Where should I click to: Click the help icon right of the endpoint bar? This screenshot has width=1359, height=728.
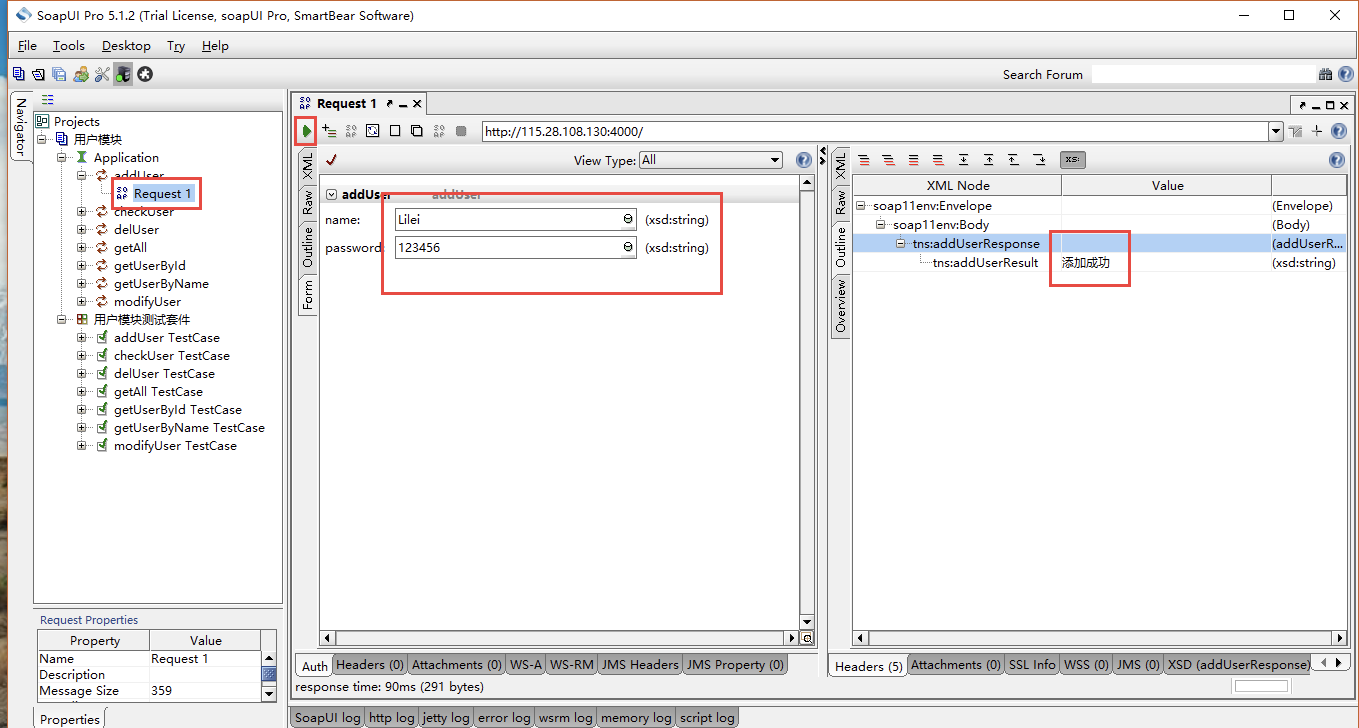[x=1339, y=131]
